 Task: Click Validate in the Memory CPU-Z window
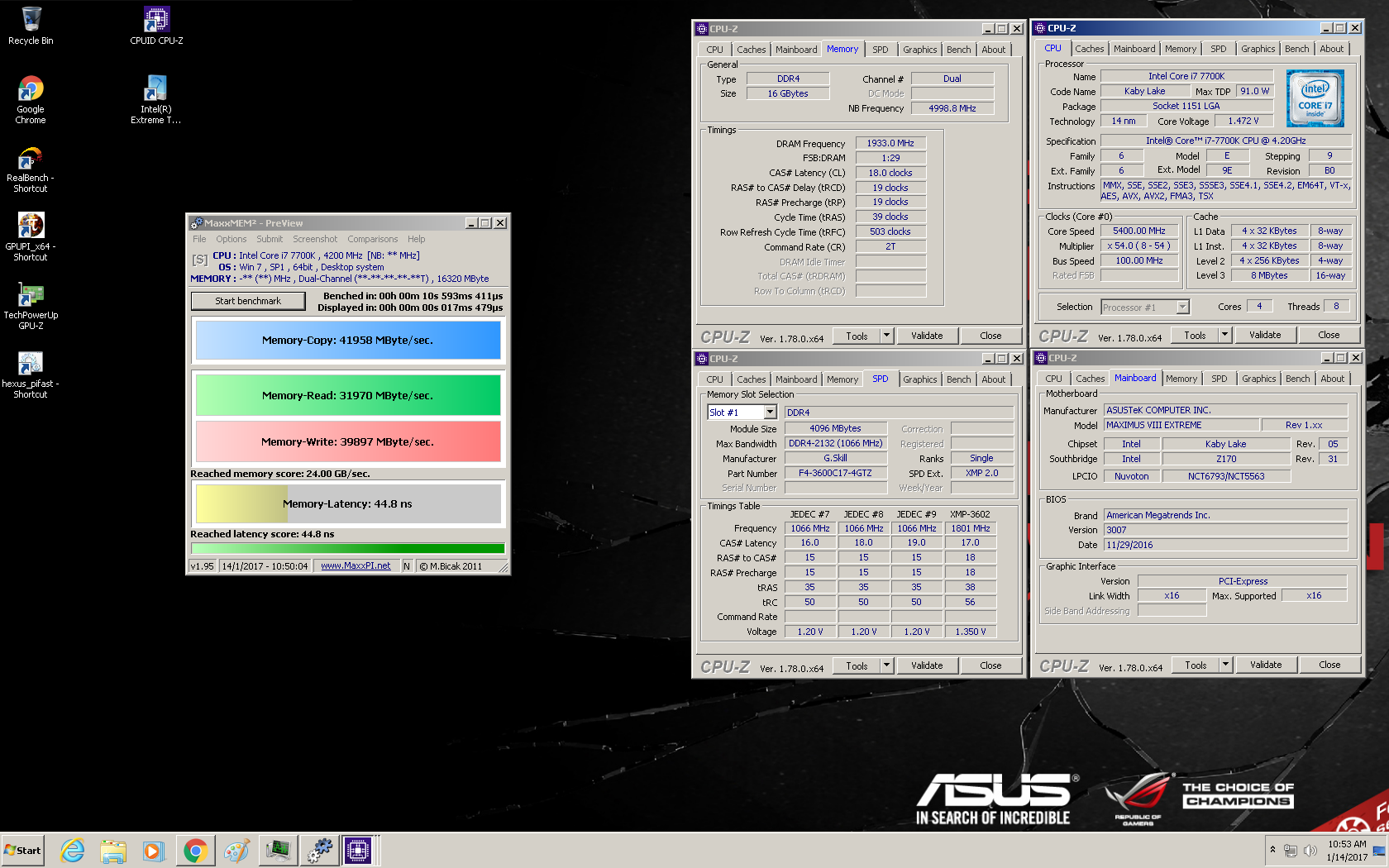coord(927,336)
